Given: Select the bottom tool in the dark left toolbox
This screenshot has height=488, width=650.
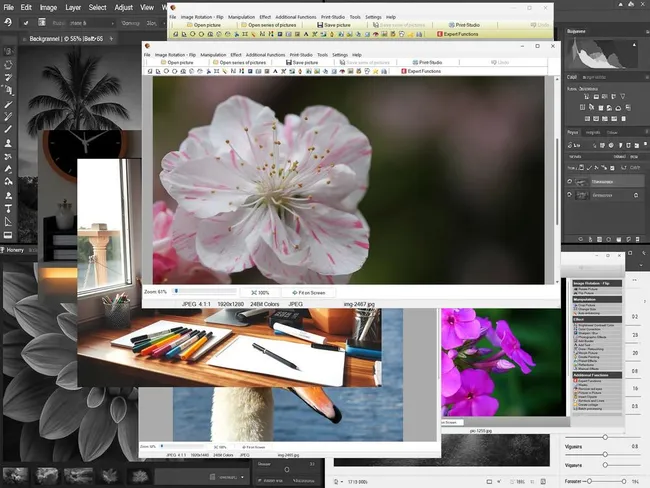Looking at the screenshot, I should pos(8,235).
